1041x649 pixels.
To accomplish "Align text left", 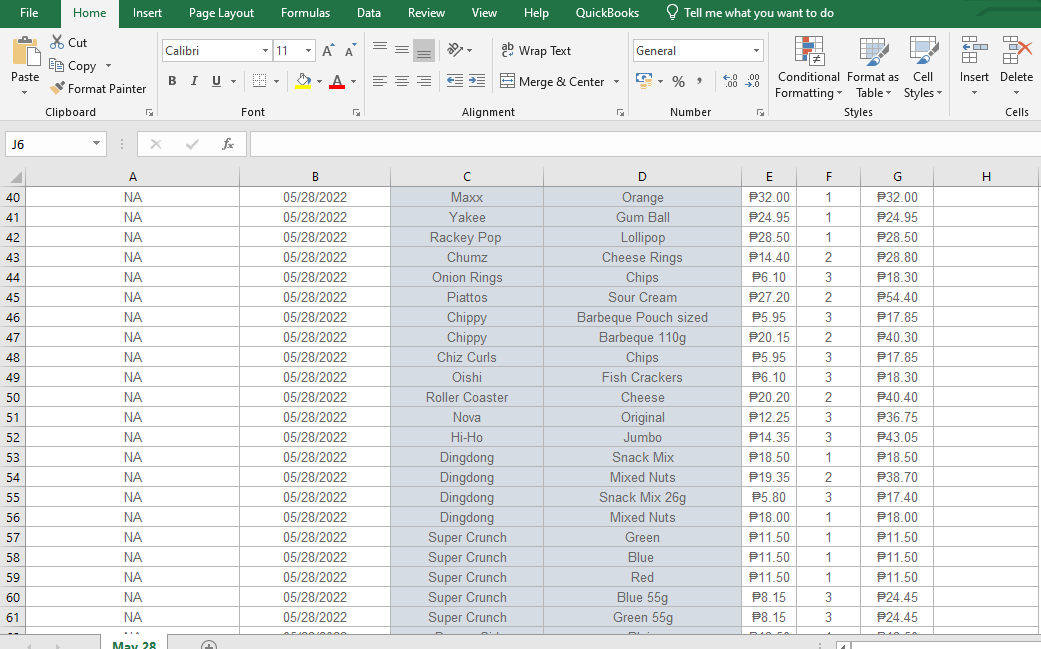I will [x=380, y=81].
